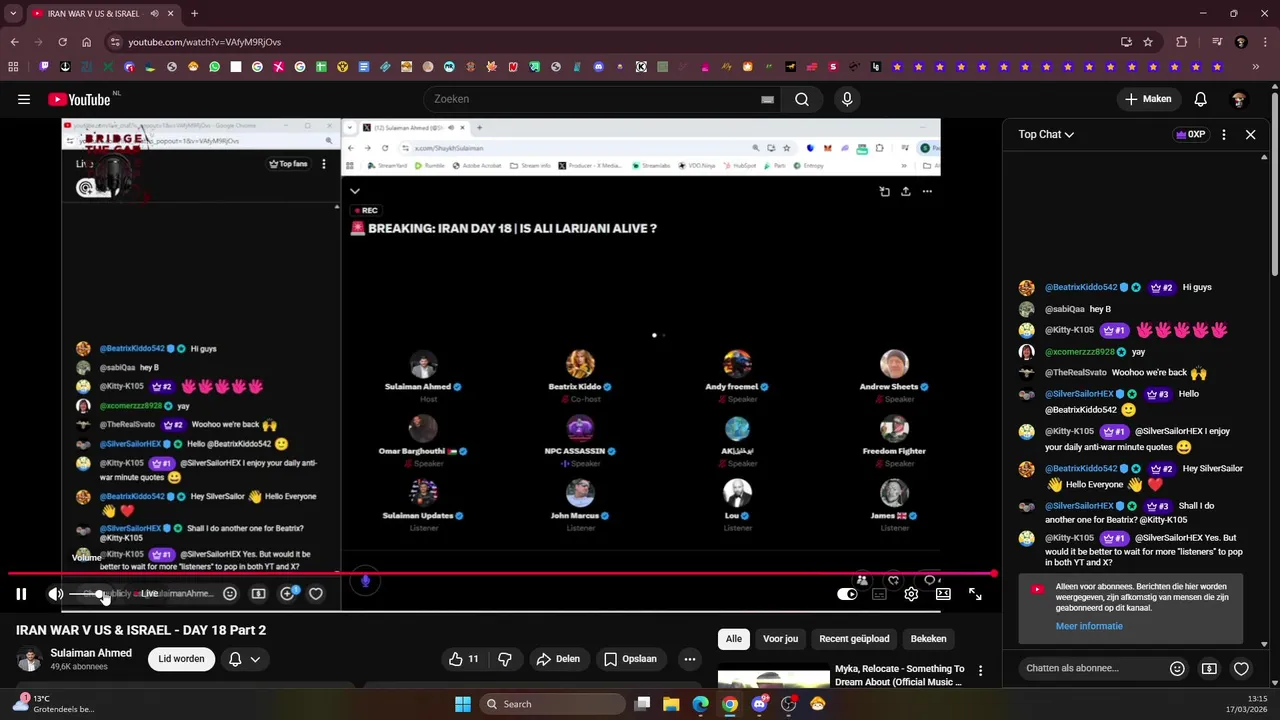Seek on the red video progress bar
Screen dimensions: 1280x720
click(x=502, y=574)
